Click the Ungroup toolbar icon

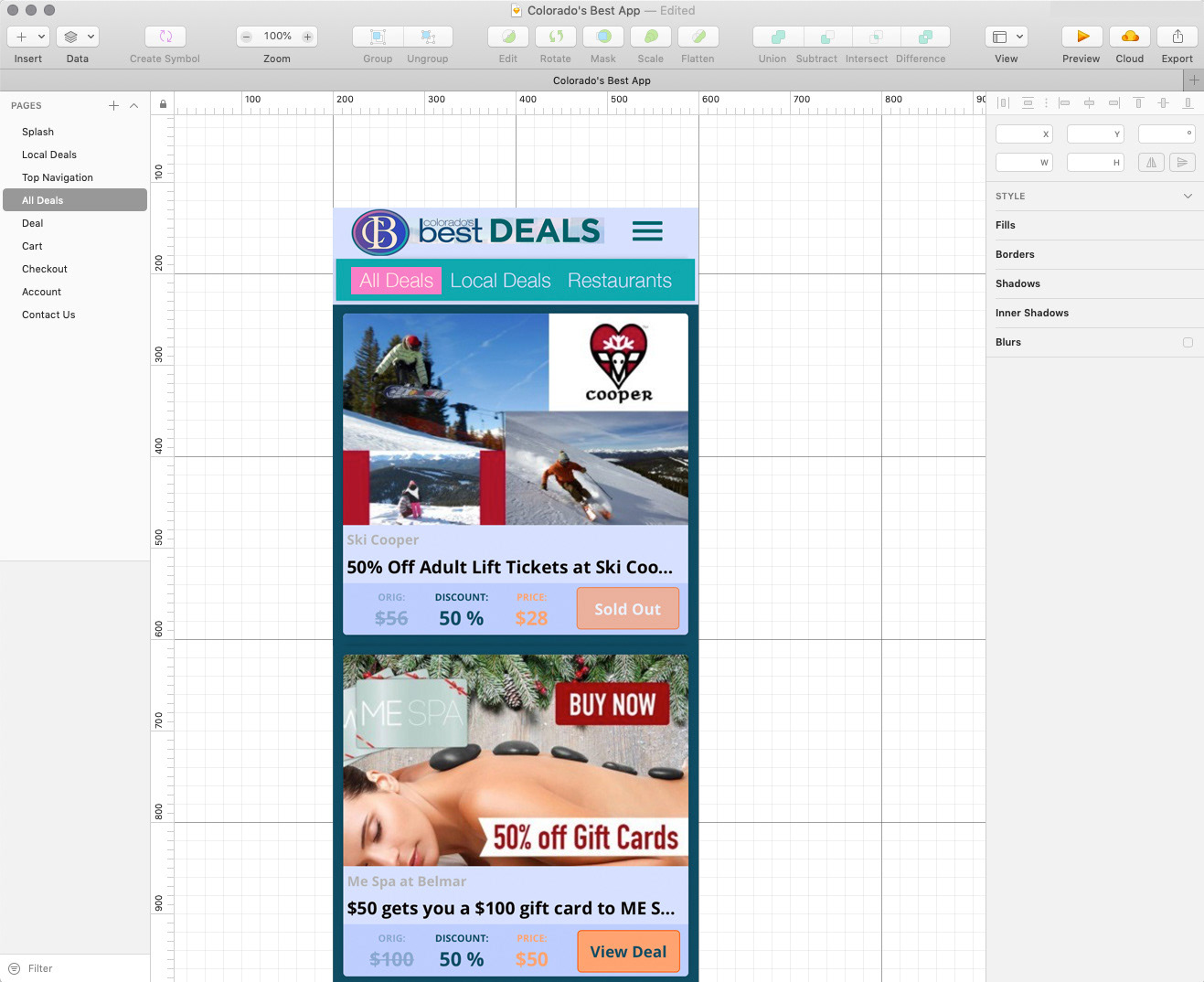tap(428, 37)
